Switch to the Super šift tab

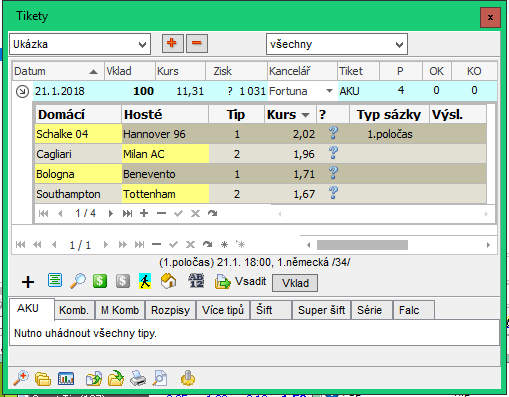322,310
